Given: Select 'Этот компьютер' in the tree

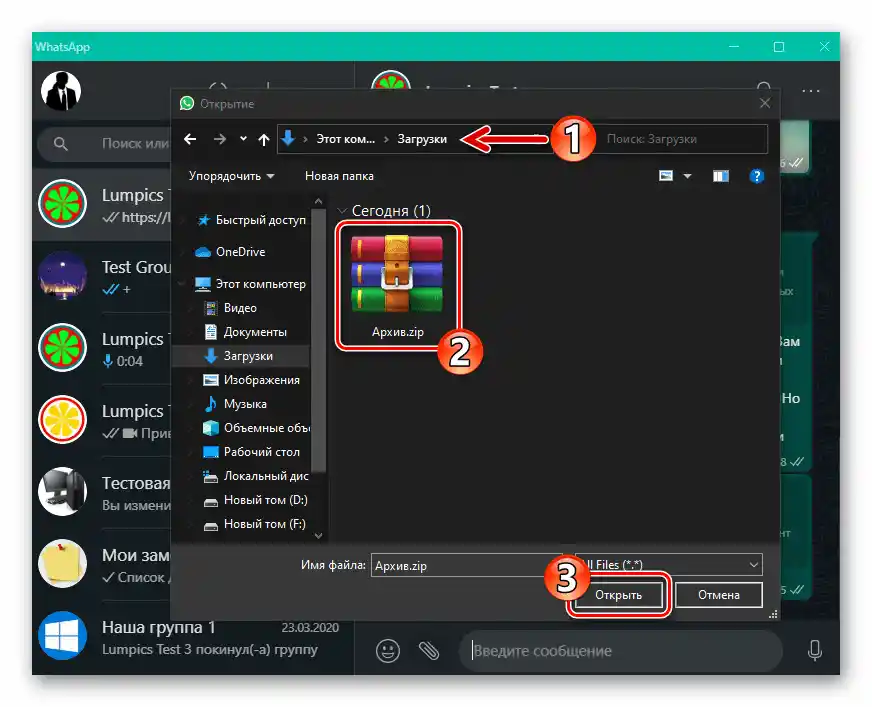Looking at the screenshot, I should [x=250, y=284].
